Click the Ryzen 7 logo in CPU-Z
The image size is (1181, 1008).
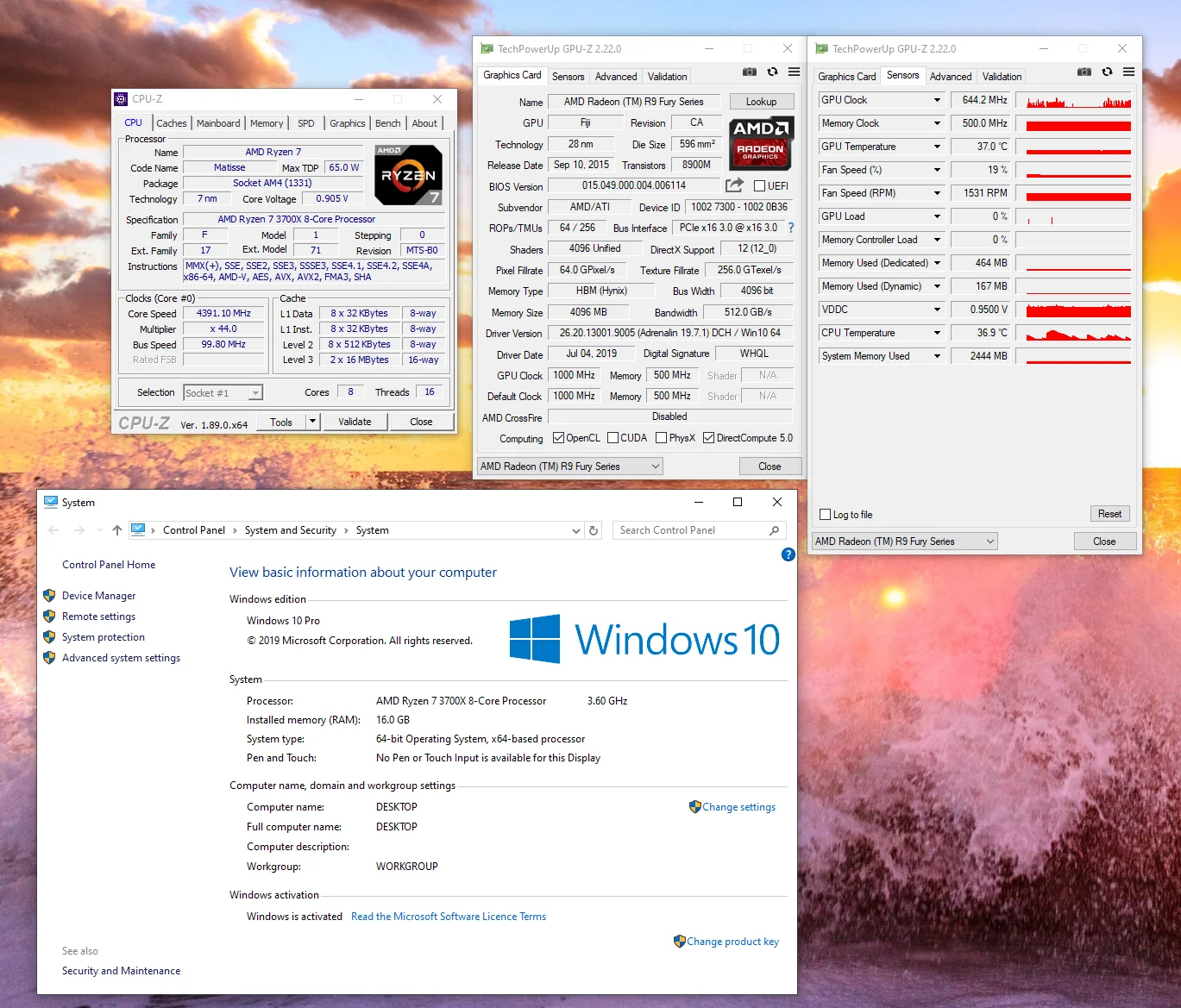click(409, 175)
